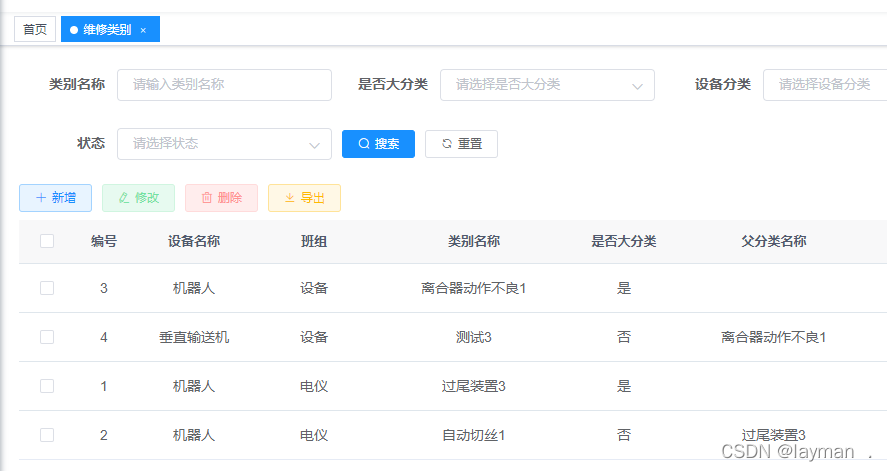Open the 是否大分类 dropdown
This screenshot has height=471, width=887.
[547, 85]
